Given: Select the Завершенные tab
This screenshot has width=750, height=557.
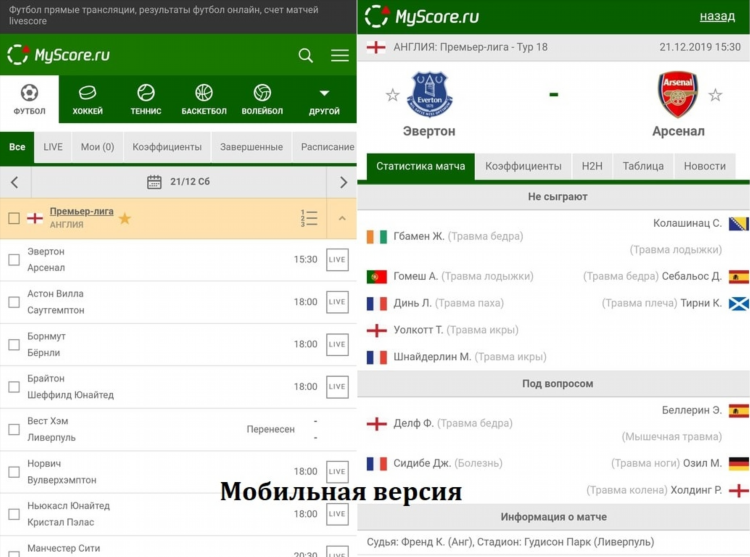Looking at the screenshot, I should [x=251, y=147].
